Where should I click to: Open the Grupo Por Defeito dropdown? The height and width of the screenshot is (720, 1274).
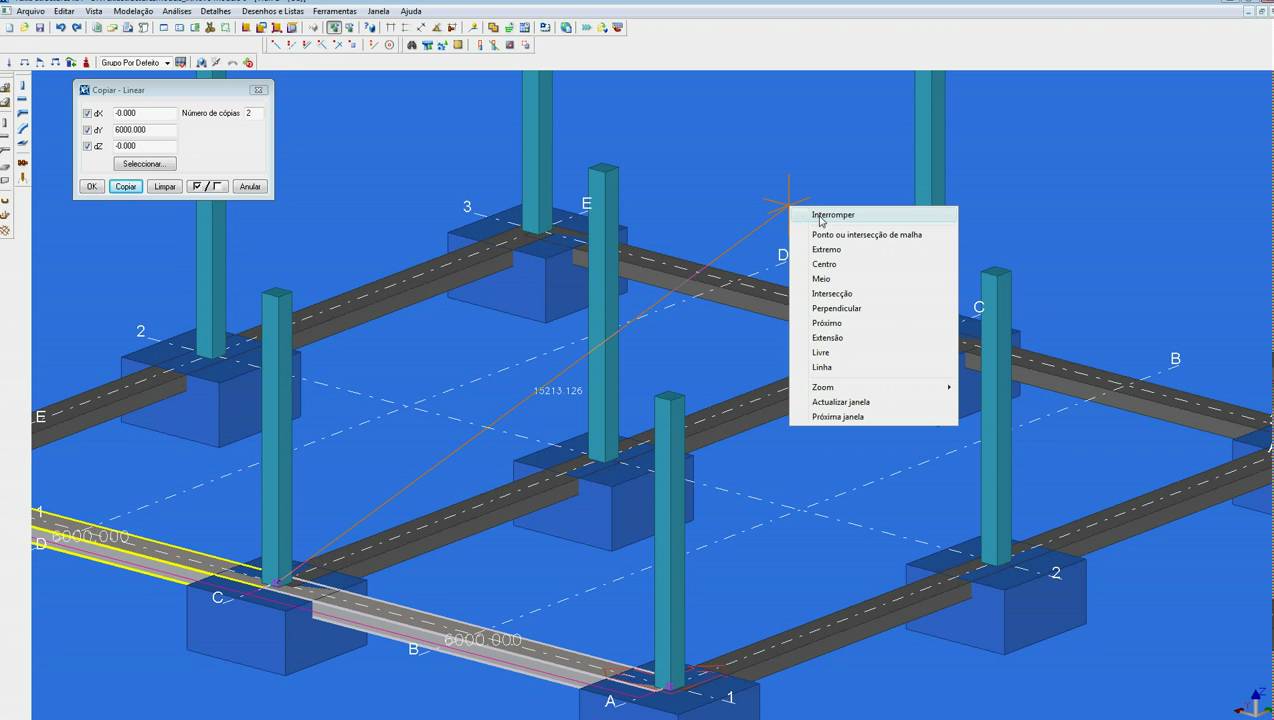167,62
